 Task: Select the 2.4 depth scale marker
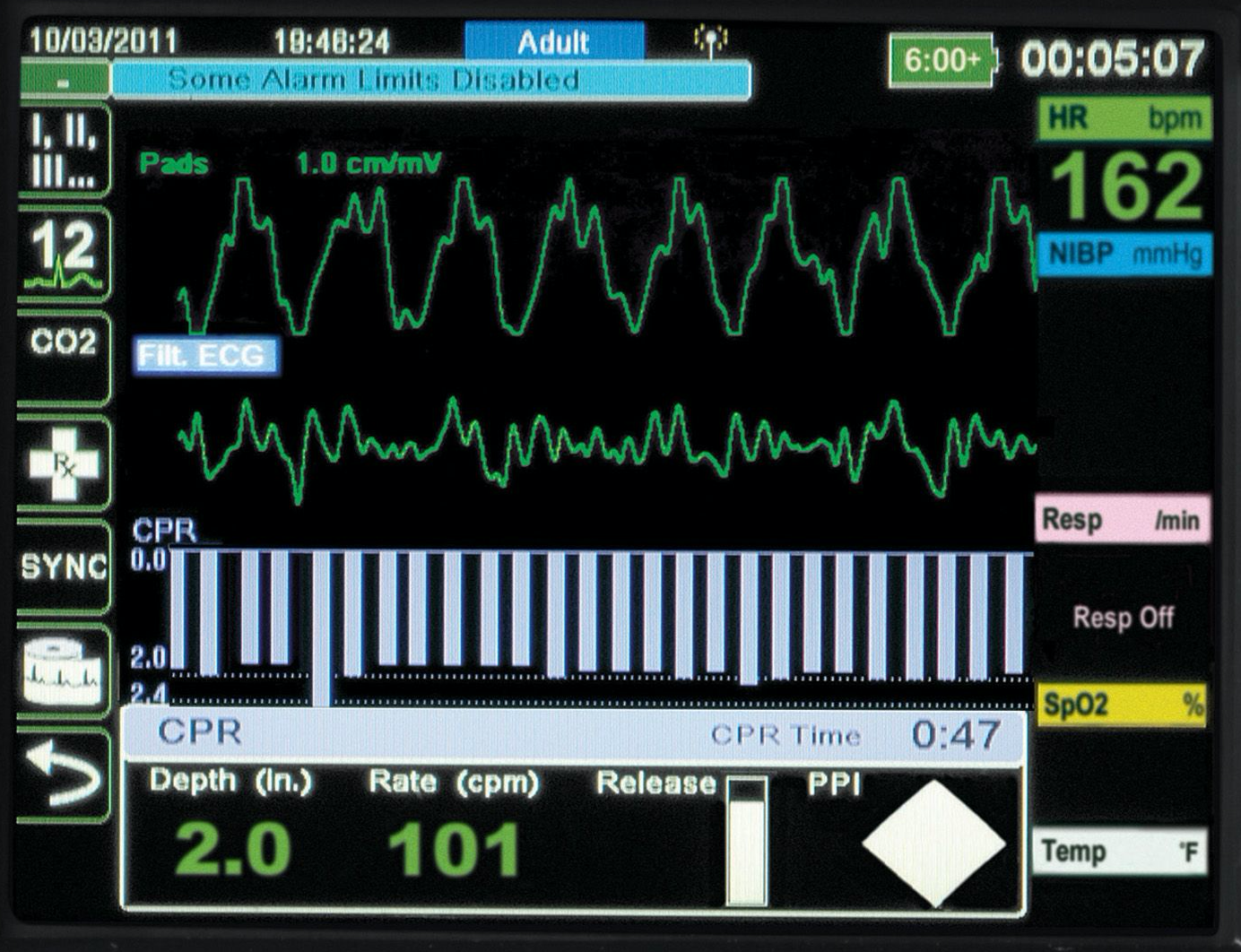tap(149, 693)
